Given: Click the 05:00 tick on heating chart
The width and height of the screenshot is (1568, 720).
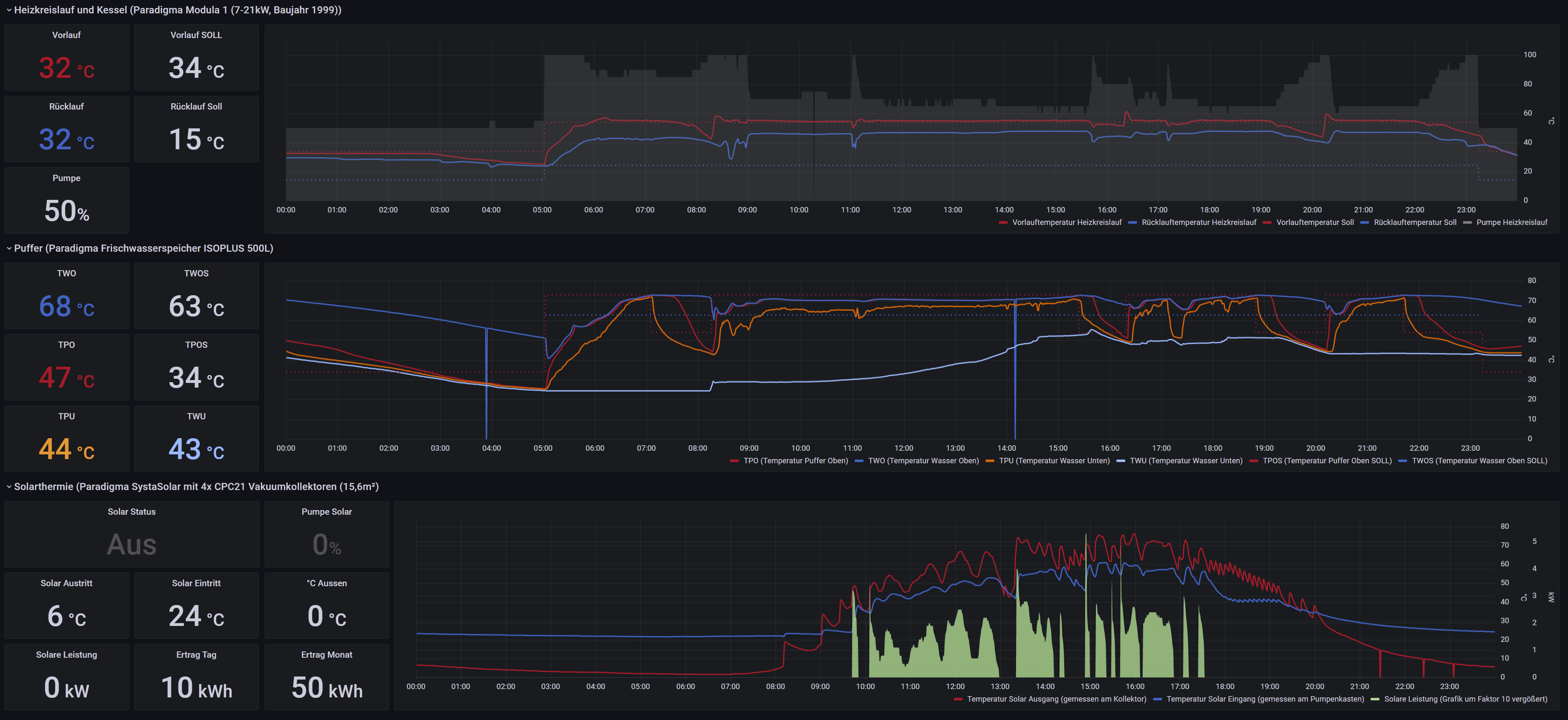Looking at the screenshot, I should pyautogui.click(x=542, y=210).
